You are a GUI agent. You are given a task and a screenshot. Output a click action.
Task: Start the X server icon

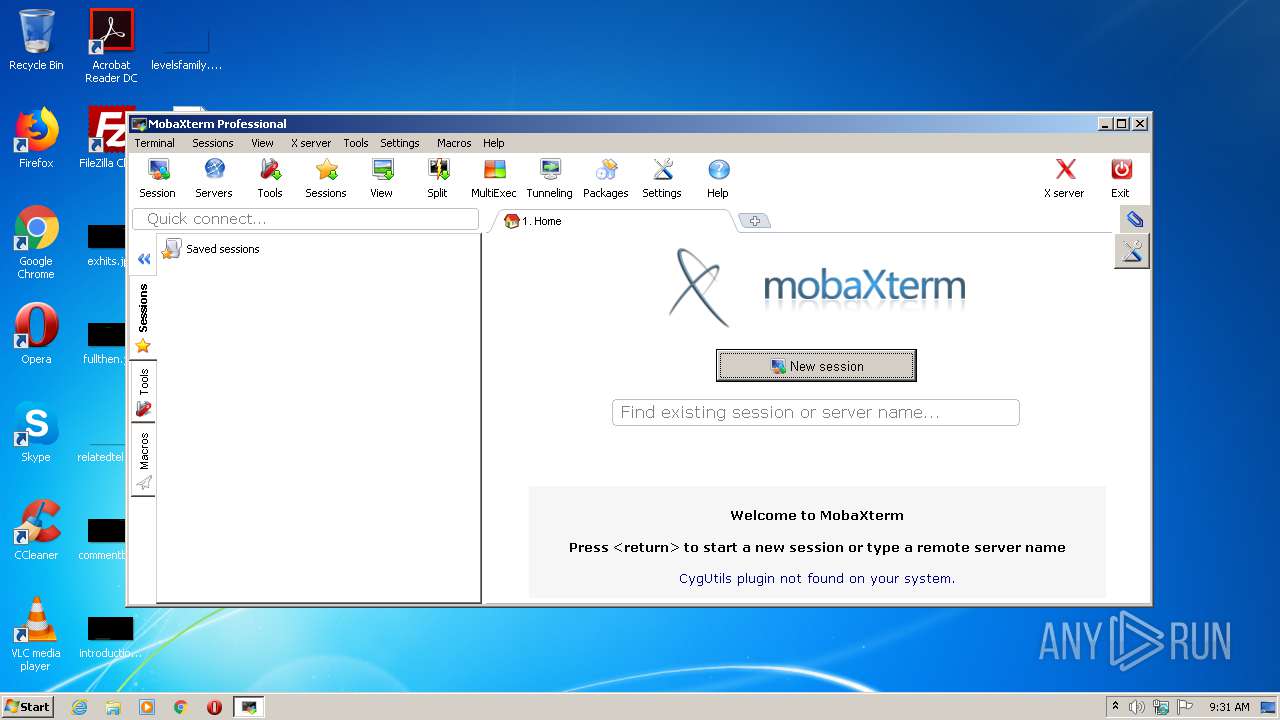(1064, 179)
